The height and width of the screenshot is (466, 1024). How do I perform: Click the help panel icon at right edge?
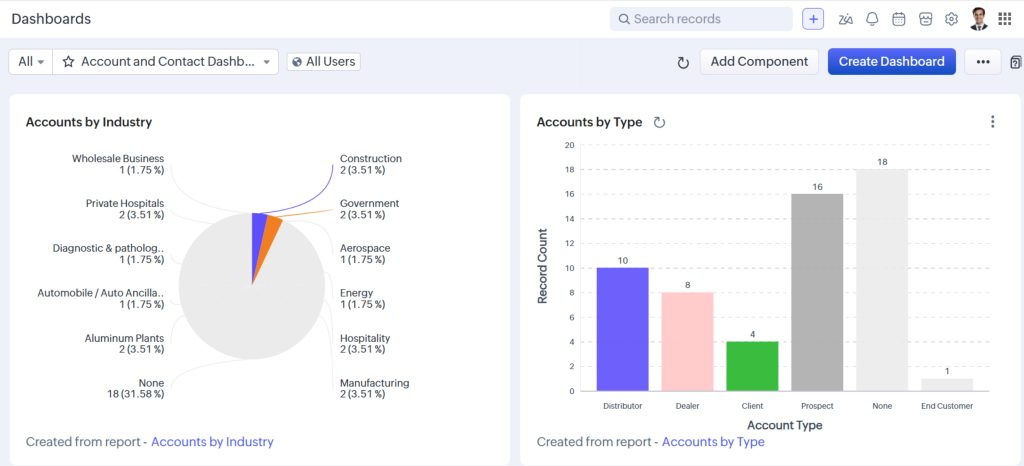[x=1016, y=62]
